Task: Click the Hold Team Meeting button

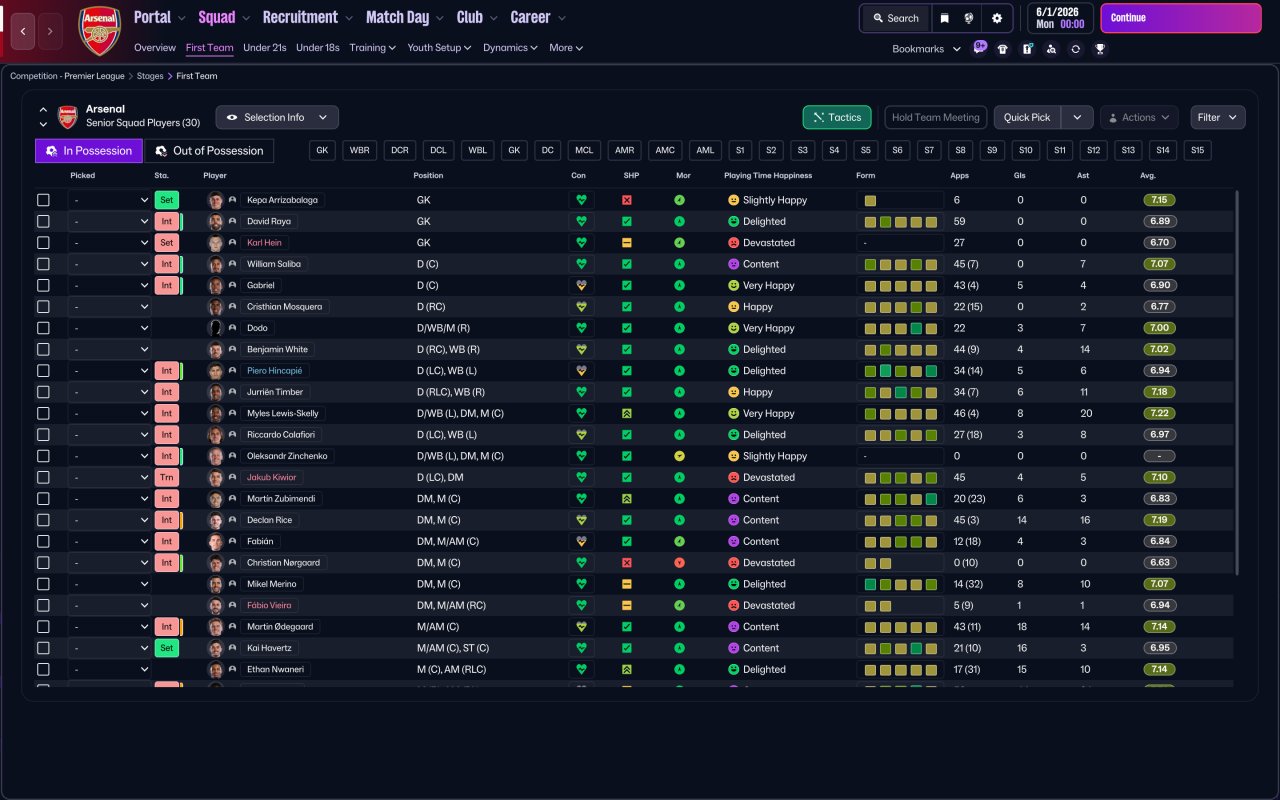Action: point(936,117)
